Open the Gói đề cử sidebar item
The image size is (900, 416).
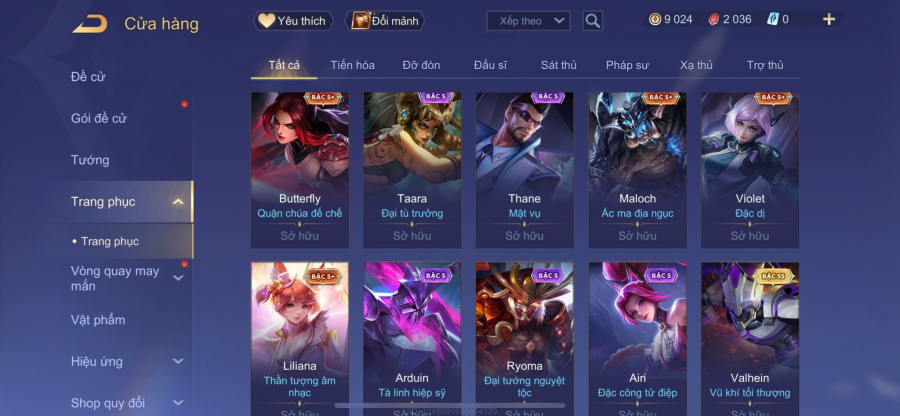click(x=99, y=118)
